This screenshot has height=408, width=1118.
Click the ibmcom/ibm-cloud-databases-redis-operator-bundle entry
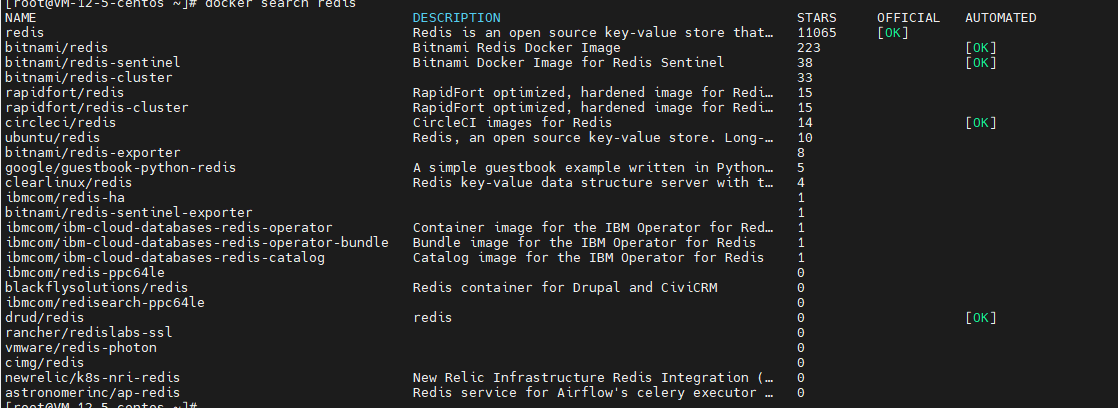pyautogui.click(x=197, y=243)
